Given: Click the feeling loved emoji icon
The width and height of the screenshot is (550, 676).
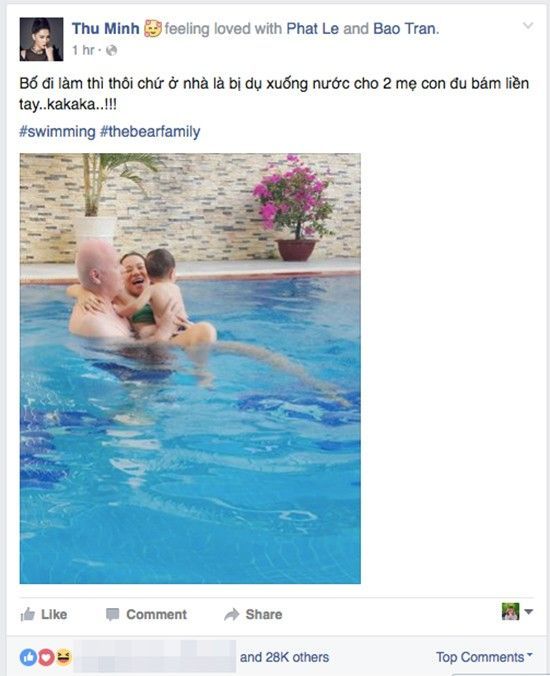Looking at the screenshot, I should (x=153, y=28).
